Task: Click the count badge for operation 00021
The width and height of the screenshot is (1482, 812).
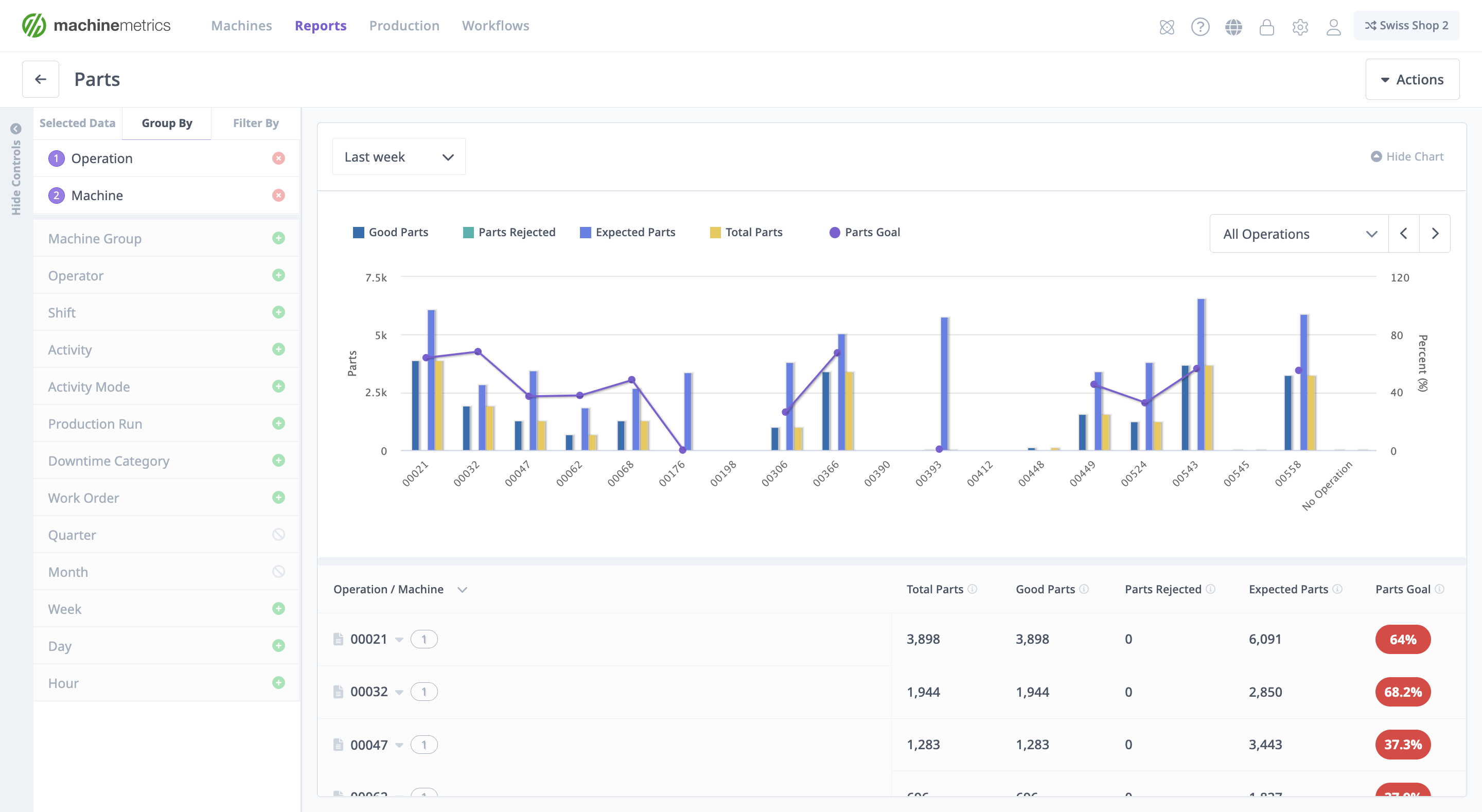Action: pyautogui.click(x=424, y=639)
